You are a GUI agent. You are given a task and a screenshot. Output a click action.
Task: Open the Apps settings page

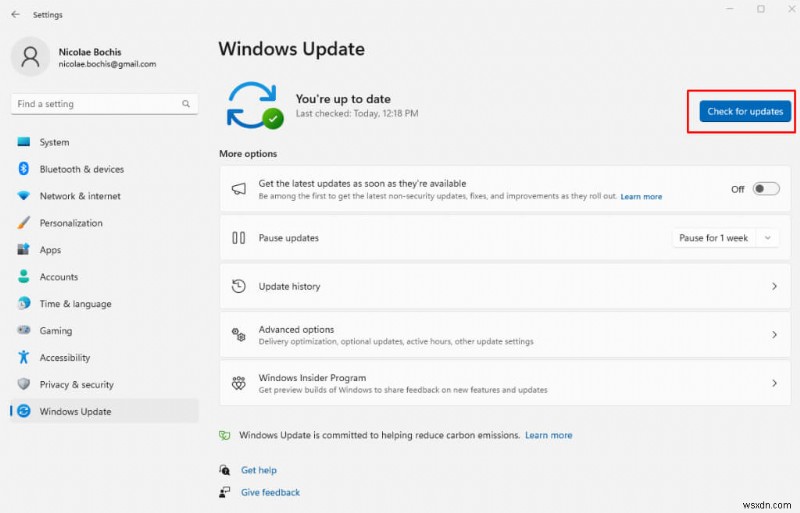click(x=104, y=250)
